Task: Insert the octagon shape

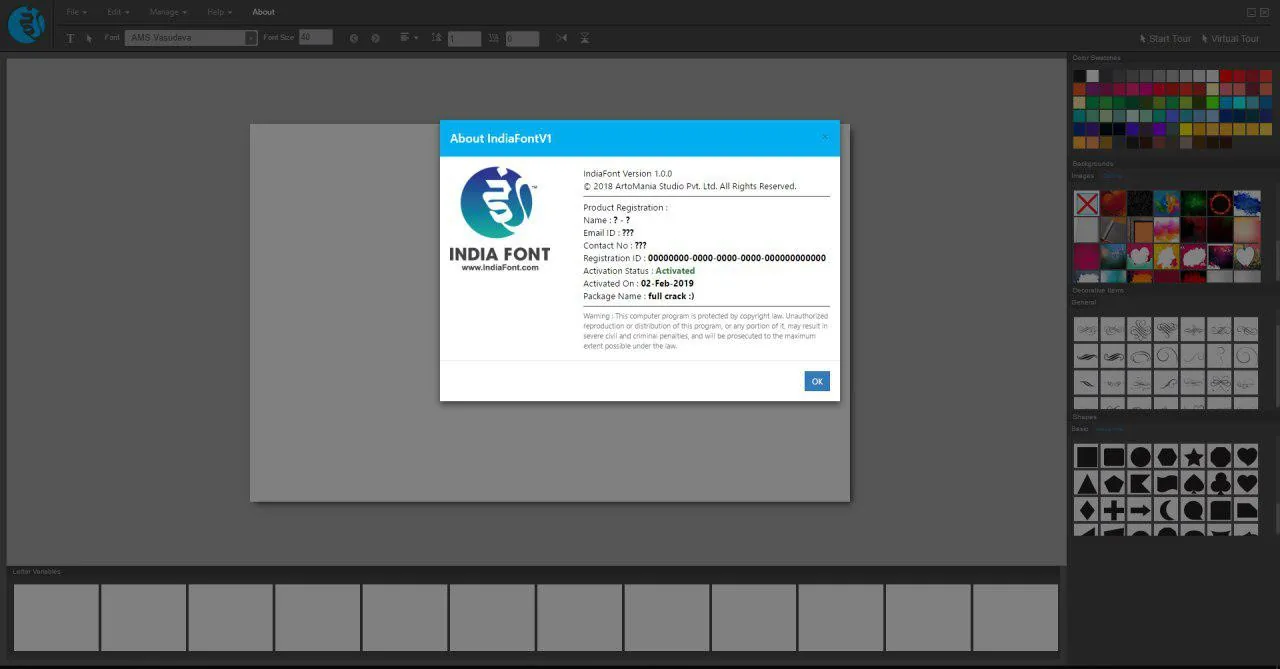Action: pos(1220,457)
